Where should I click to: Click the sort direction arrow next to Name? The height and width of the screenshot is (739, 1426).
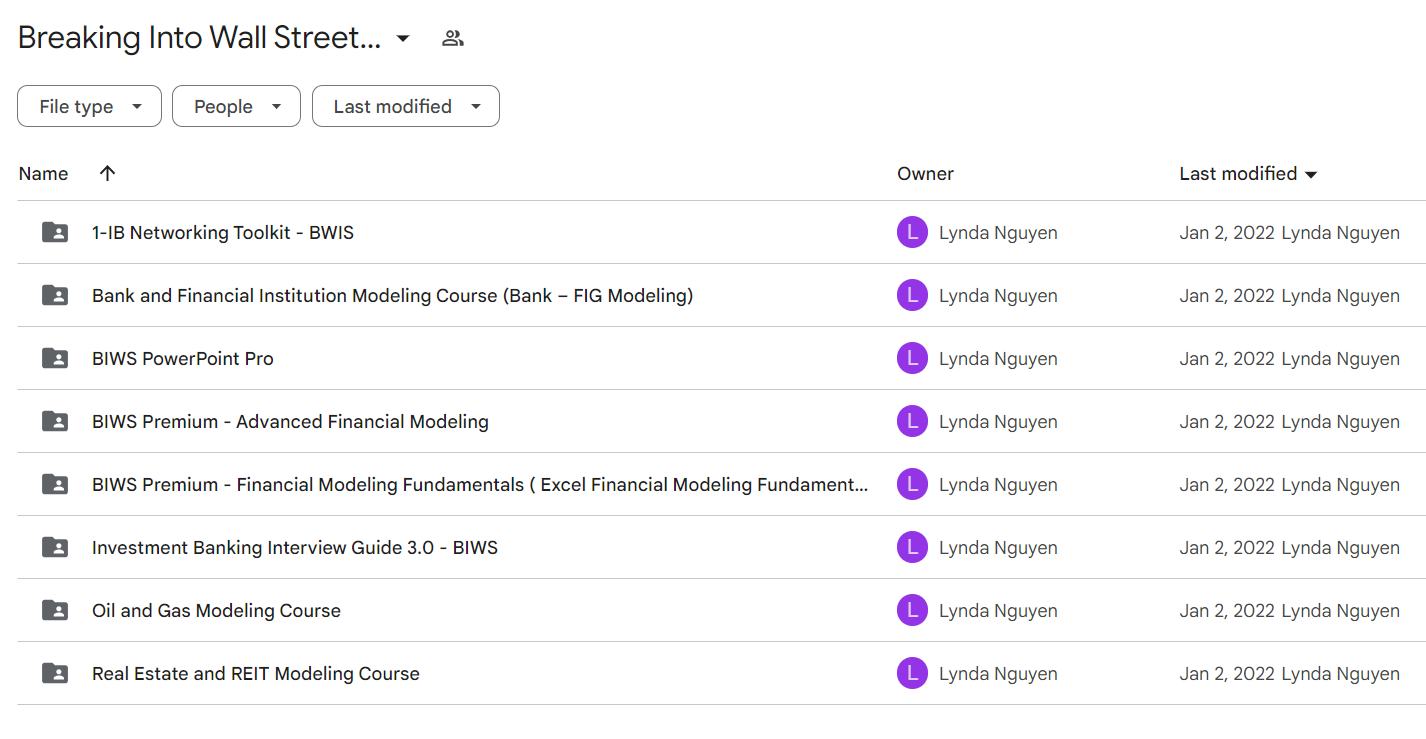click(108, 173)
